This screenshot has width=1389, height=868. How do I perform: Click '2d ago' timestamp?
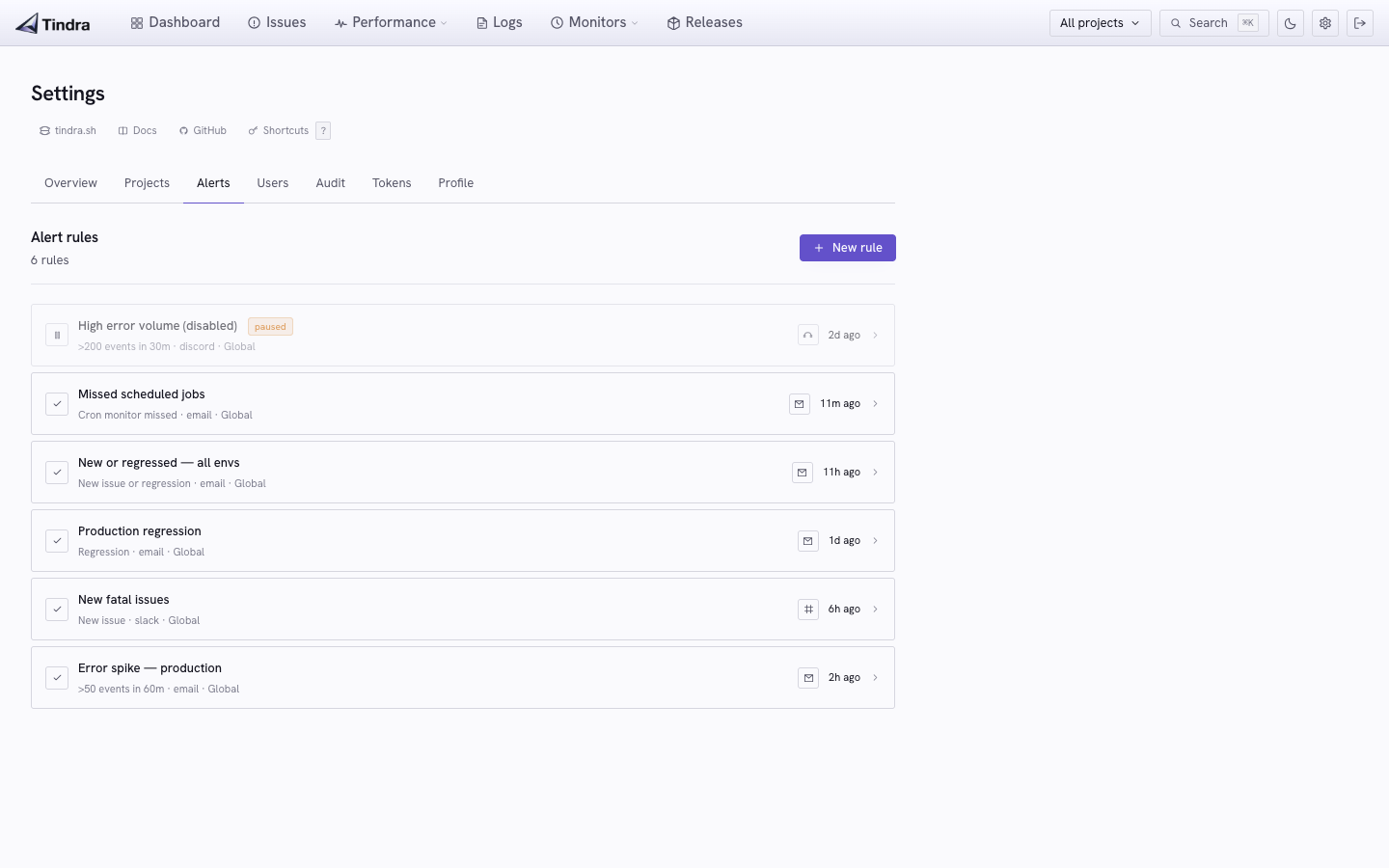[x=844, y=335]
